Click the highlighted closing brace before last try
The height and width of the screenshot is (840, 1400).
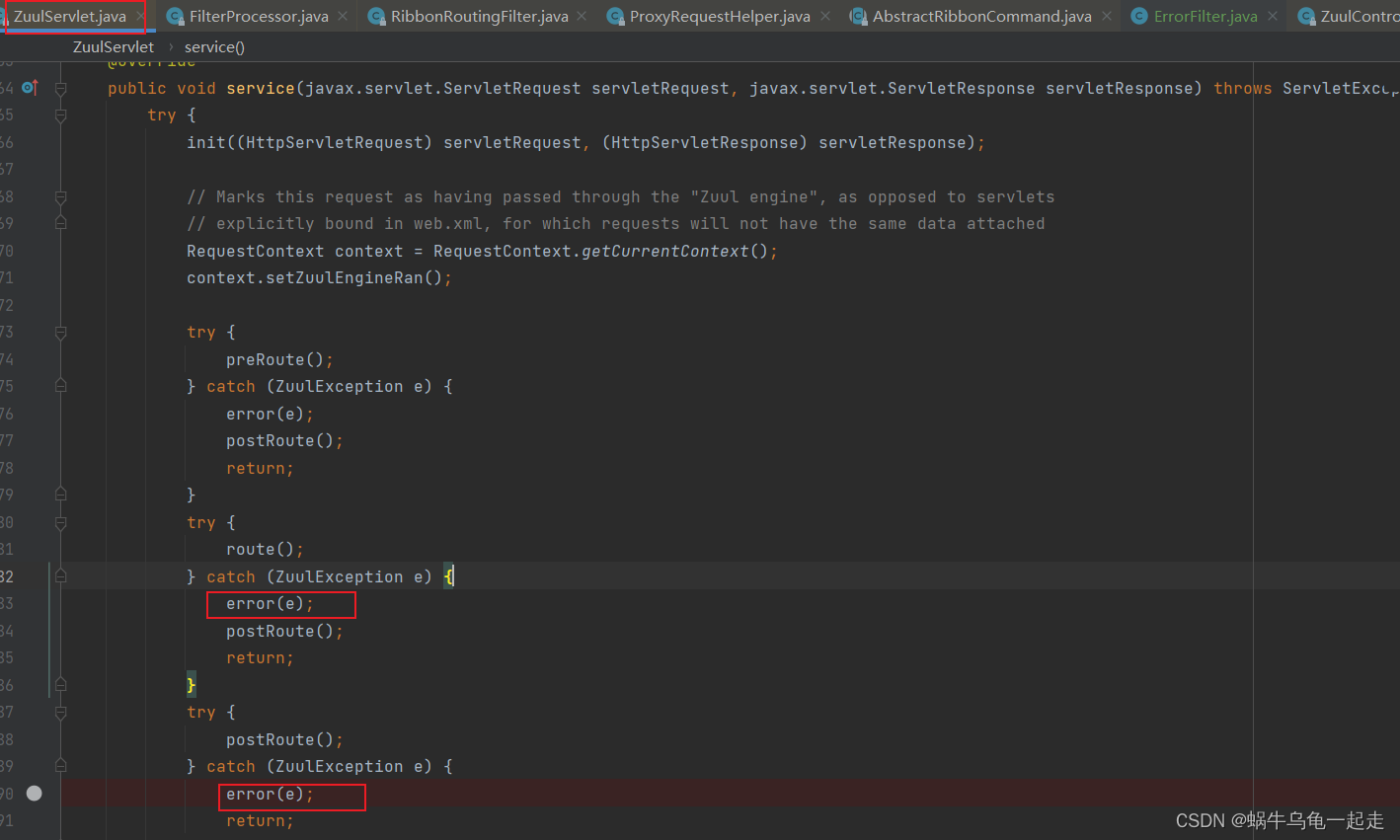pyautogui.click(x=192, y=686)
